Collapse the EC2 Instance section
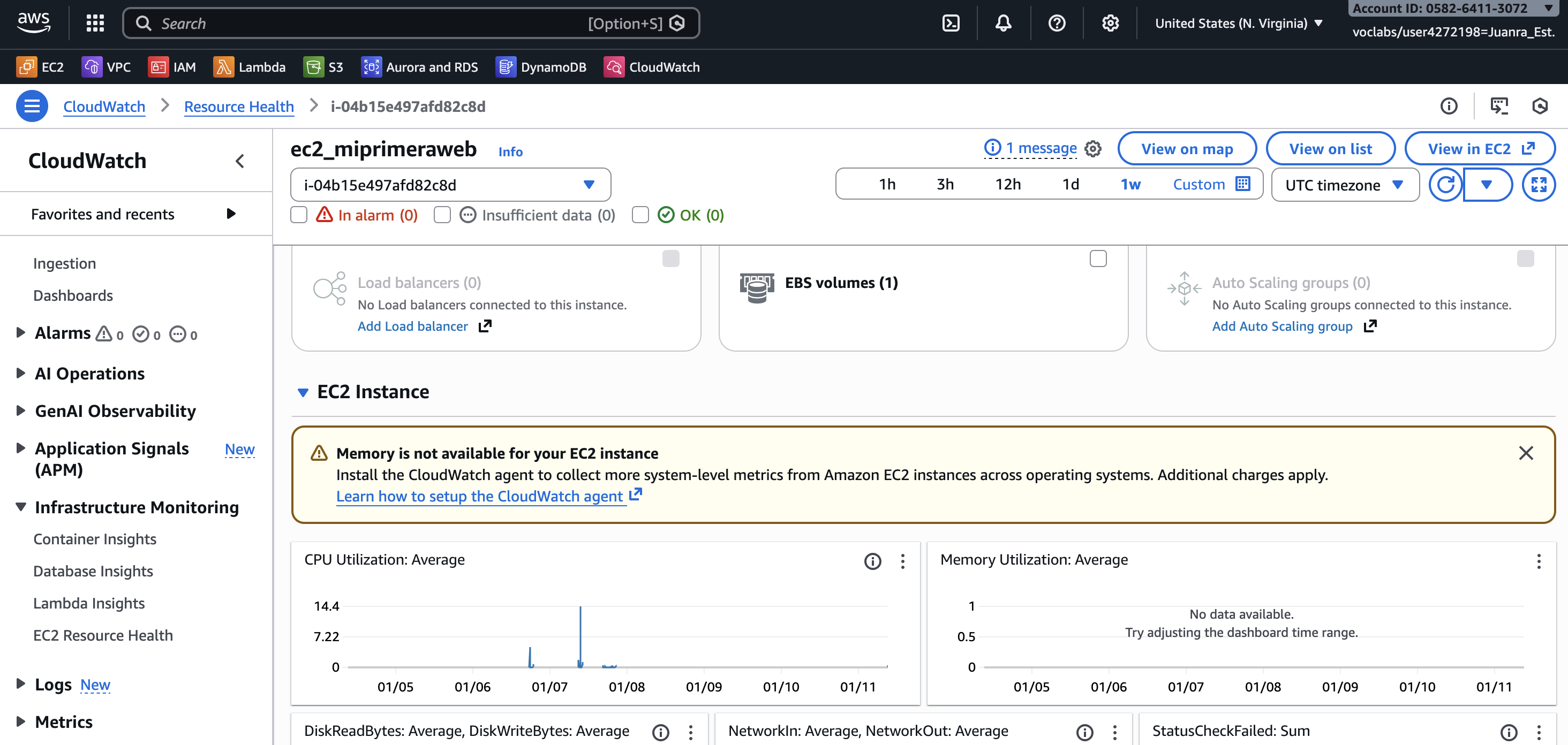This screenshot has height=745, width=1568. click(303, 392)
